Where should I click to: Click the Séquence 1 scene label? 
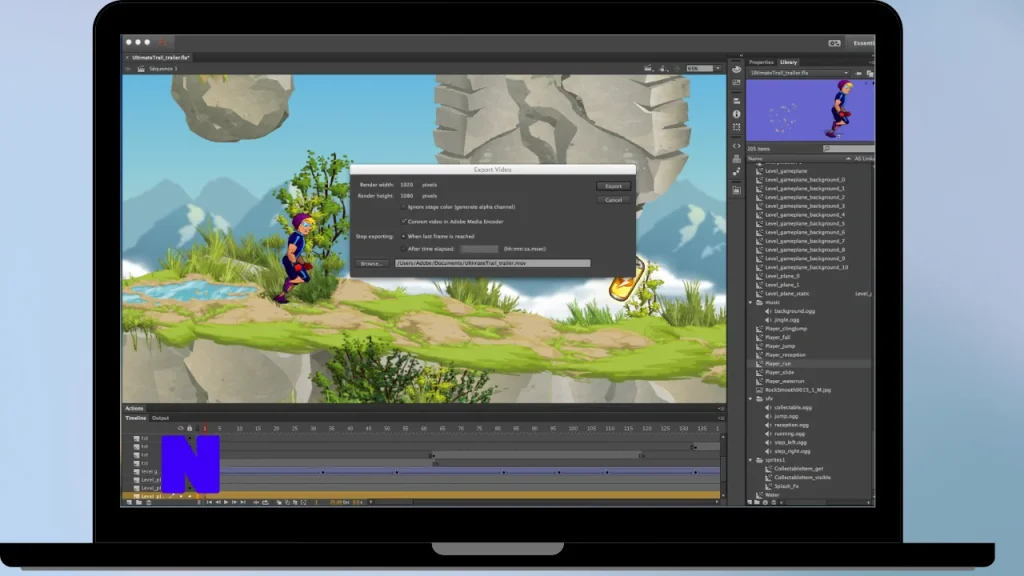coord(163,69)
